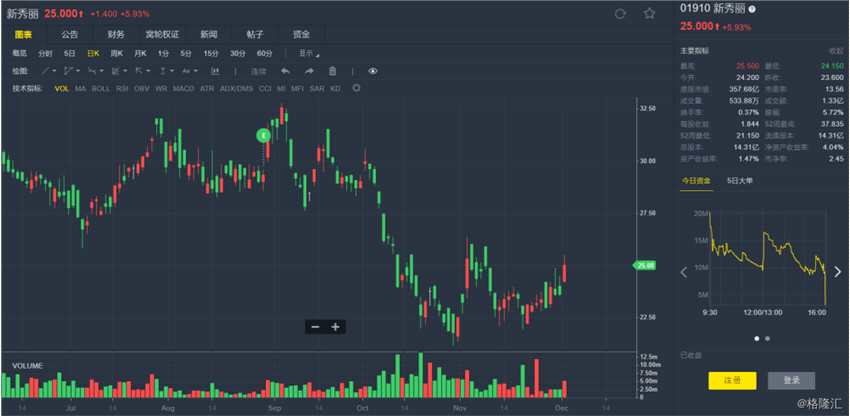Image resolution: width=850 pixels, height=416 pixels.
Task: Toggle the VOL indicator
Action: (x=61, y=88)
